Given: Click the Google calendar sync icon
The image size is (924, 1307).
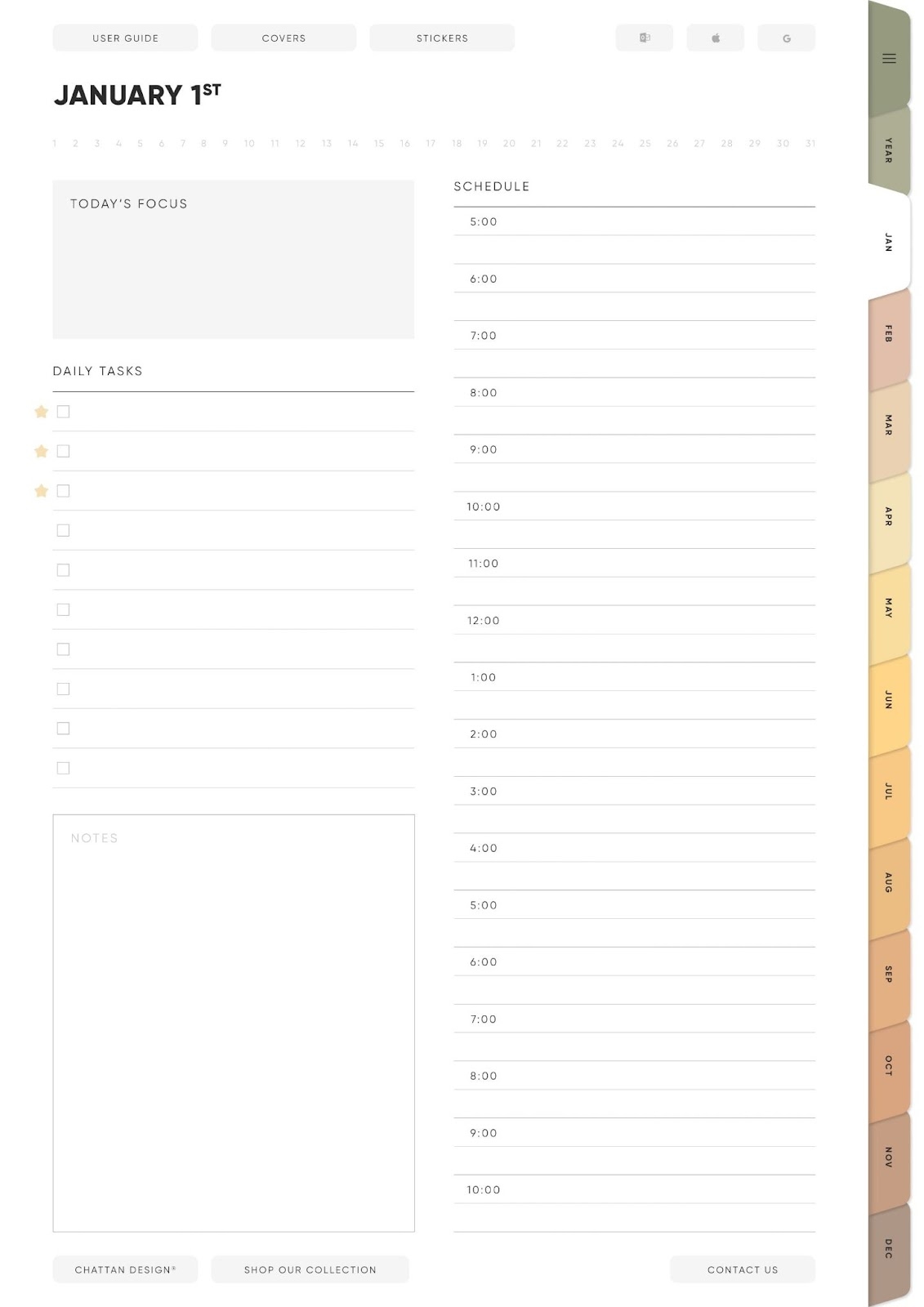Looking at the screenshot, I should (x=786, y=38).
